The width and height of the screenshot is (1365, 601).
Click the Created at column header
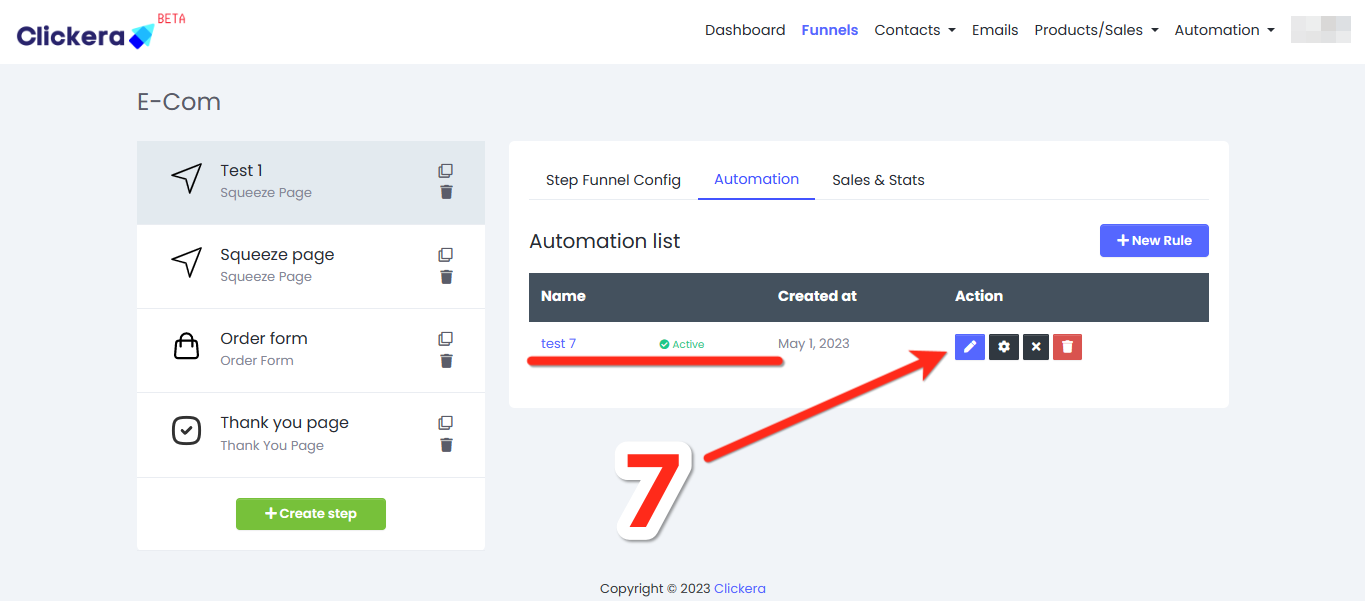pos(817,296)
